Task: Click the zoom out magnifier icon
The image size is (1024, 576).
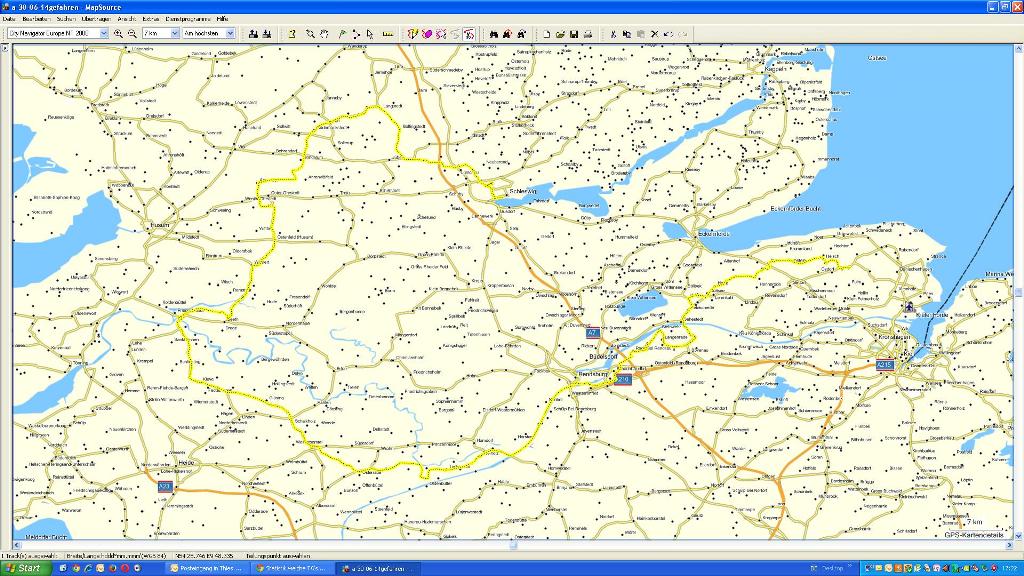Action: pos(132,33)
